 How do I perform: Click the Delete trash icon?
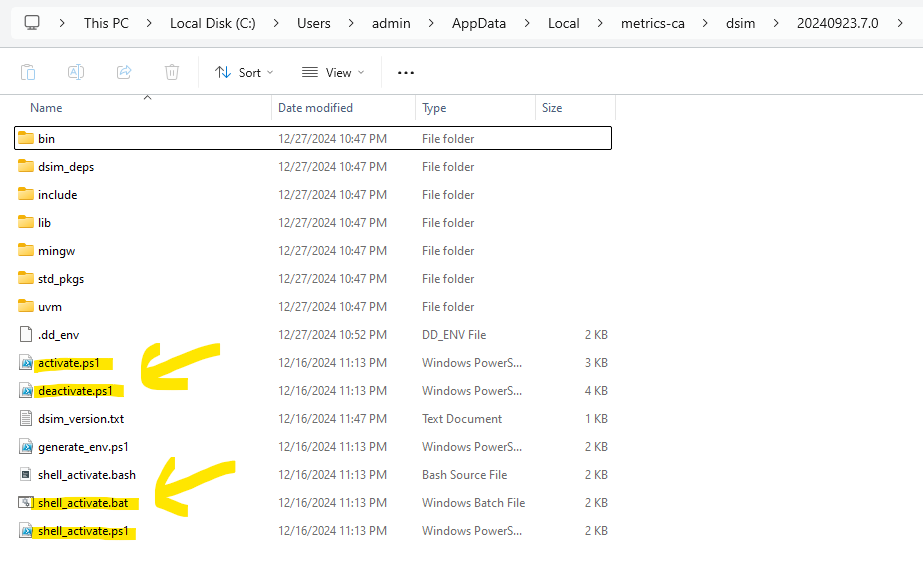172,72
